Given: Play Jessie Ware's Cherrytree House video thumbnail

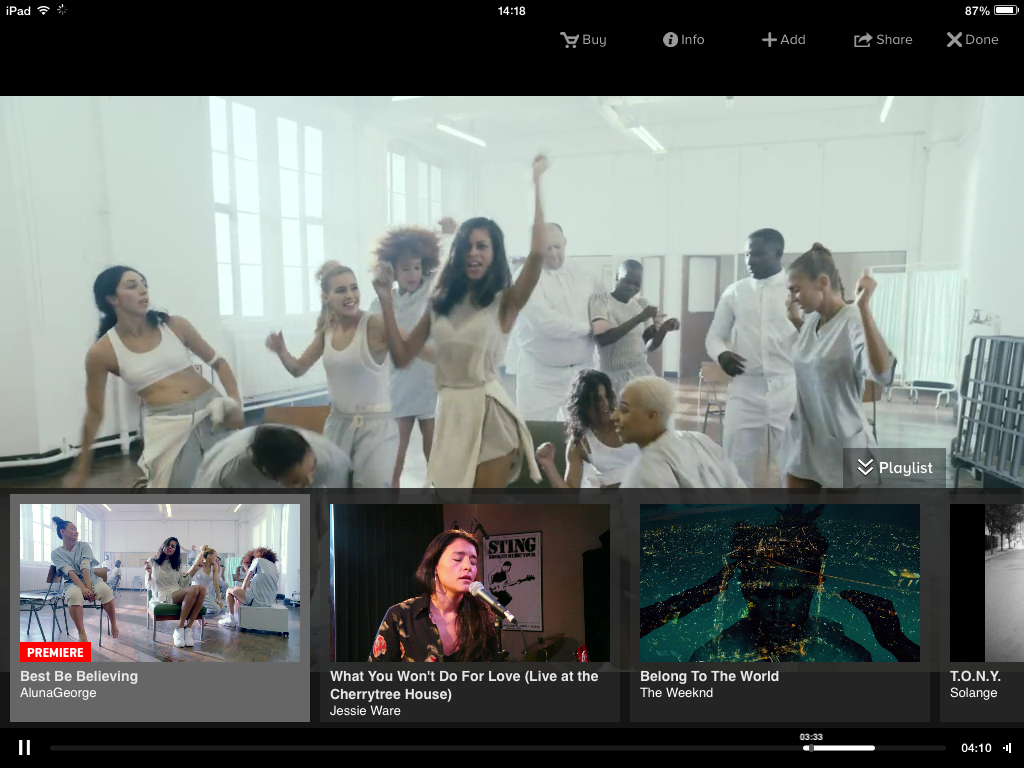Looking at the screenshot, I should [470, 583].
